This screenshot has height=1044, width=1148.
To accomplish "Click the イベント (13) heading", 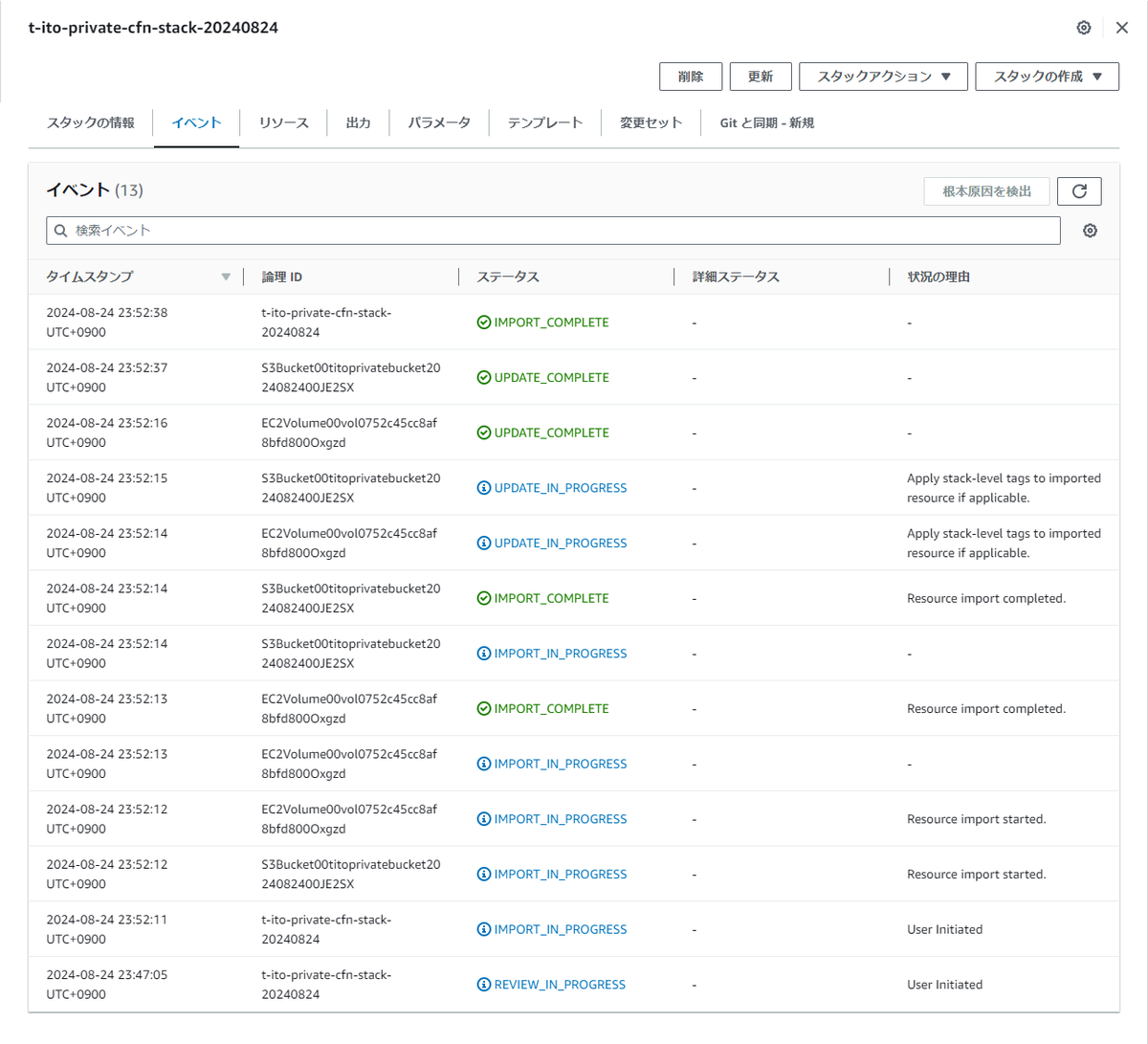I will (95, 190).
